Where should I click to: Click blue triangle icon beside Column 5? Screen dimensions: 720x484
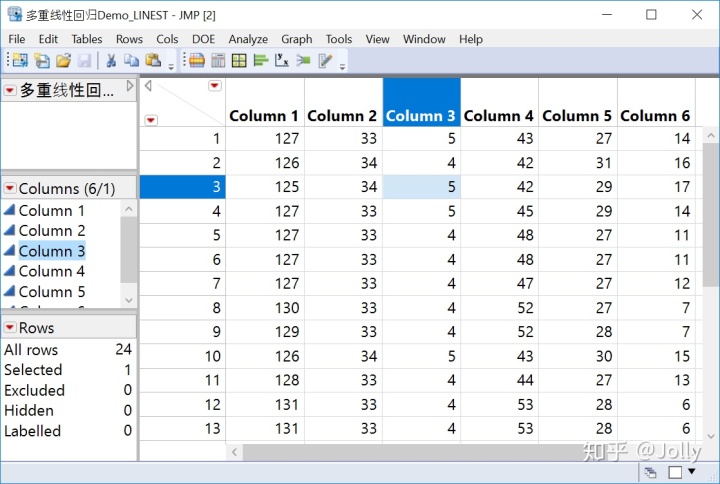click(10, 291)
